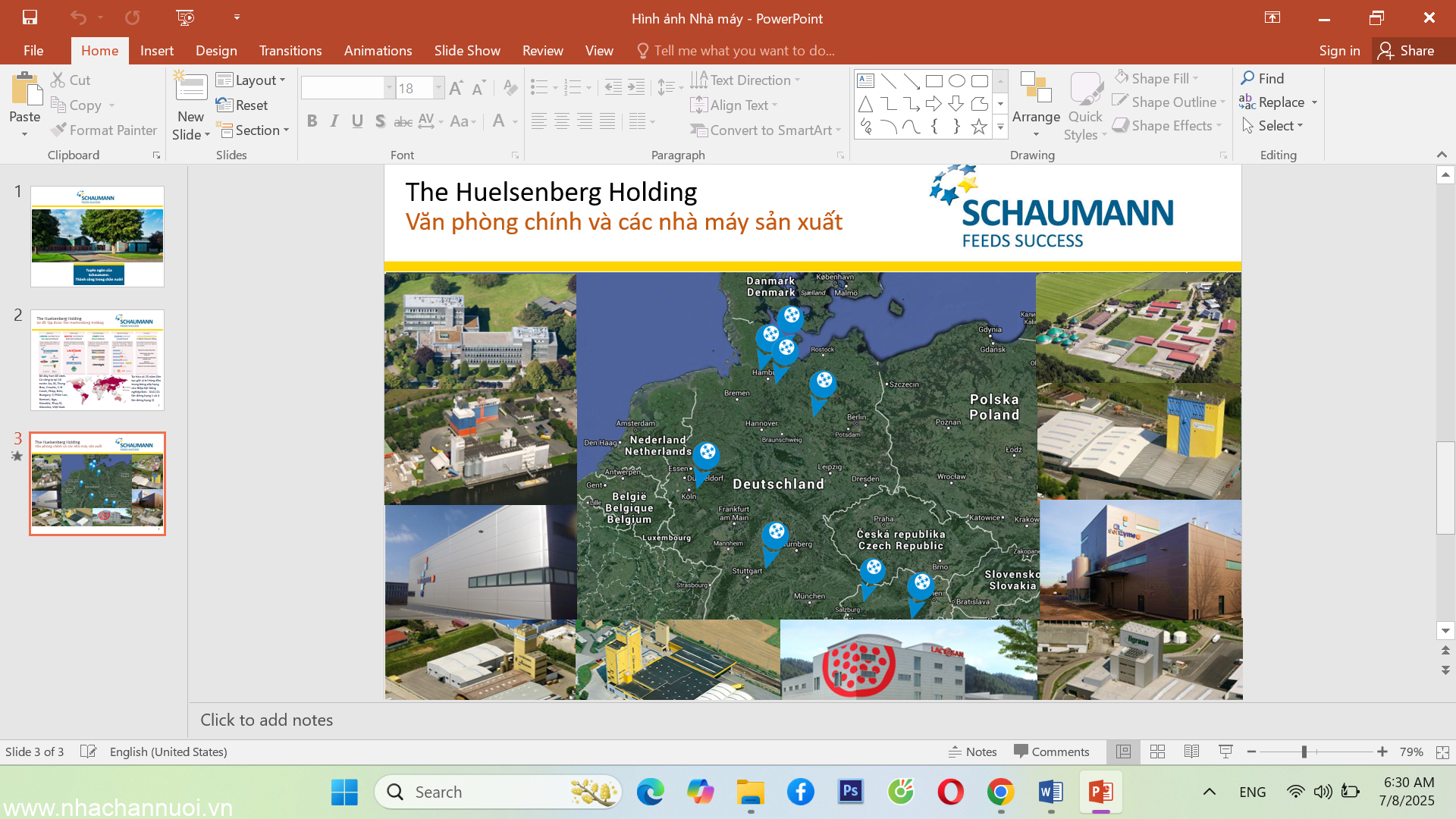
Task: Click the Format Painter brush icon
Action: tap(59, 130)
